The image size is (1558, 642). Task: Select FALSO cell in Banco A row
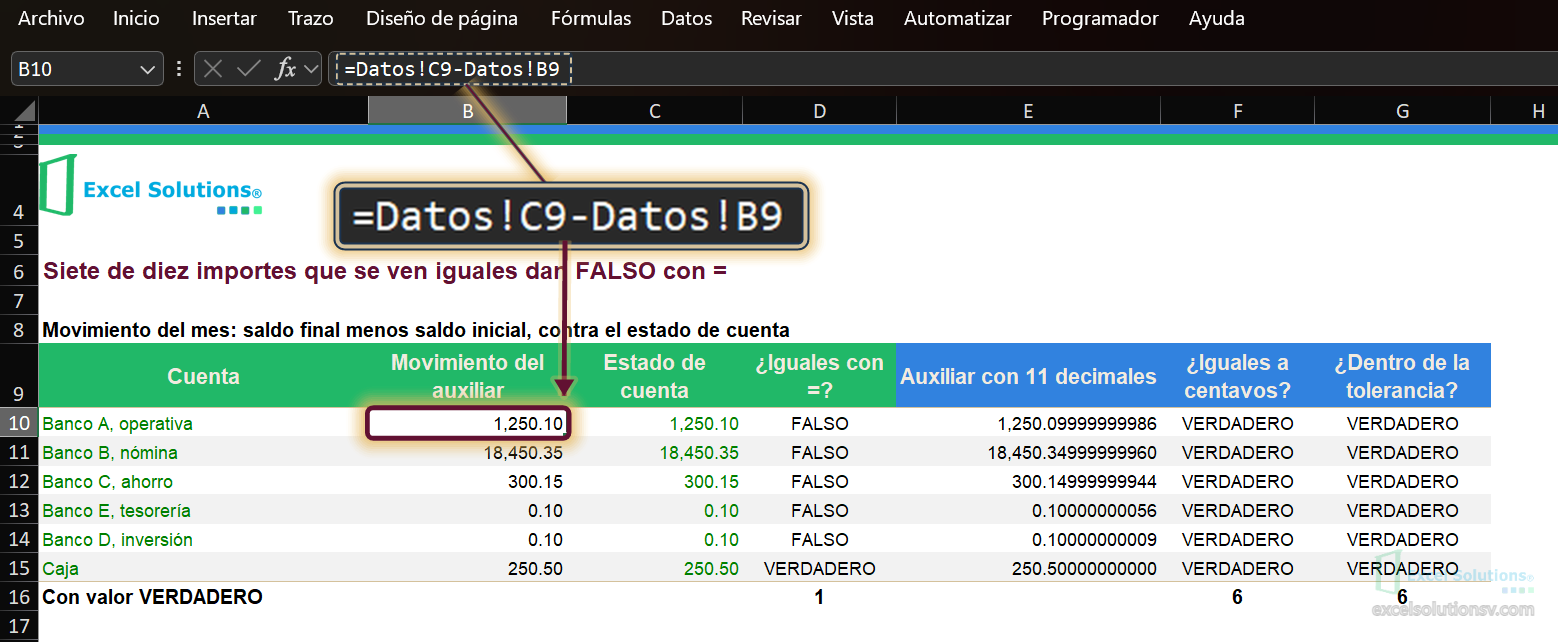tap(819, 423)
